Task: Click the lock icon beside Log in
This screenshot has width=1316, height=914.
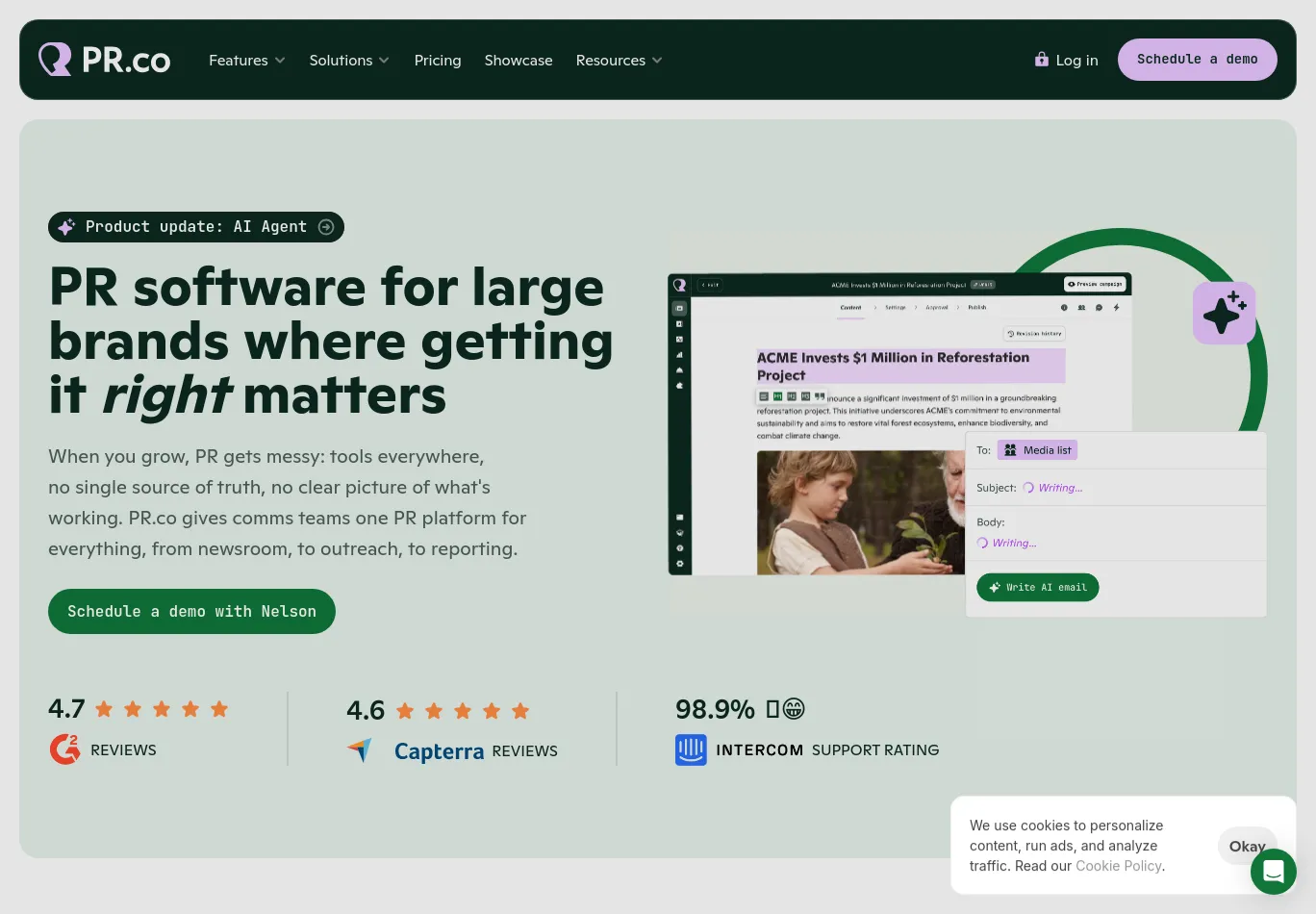Action: [1041, 60]
